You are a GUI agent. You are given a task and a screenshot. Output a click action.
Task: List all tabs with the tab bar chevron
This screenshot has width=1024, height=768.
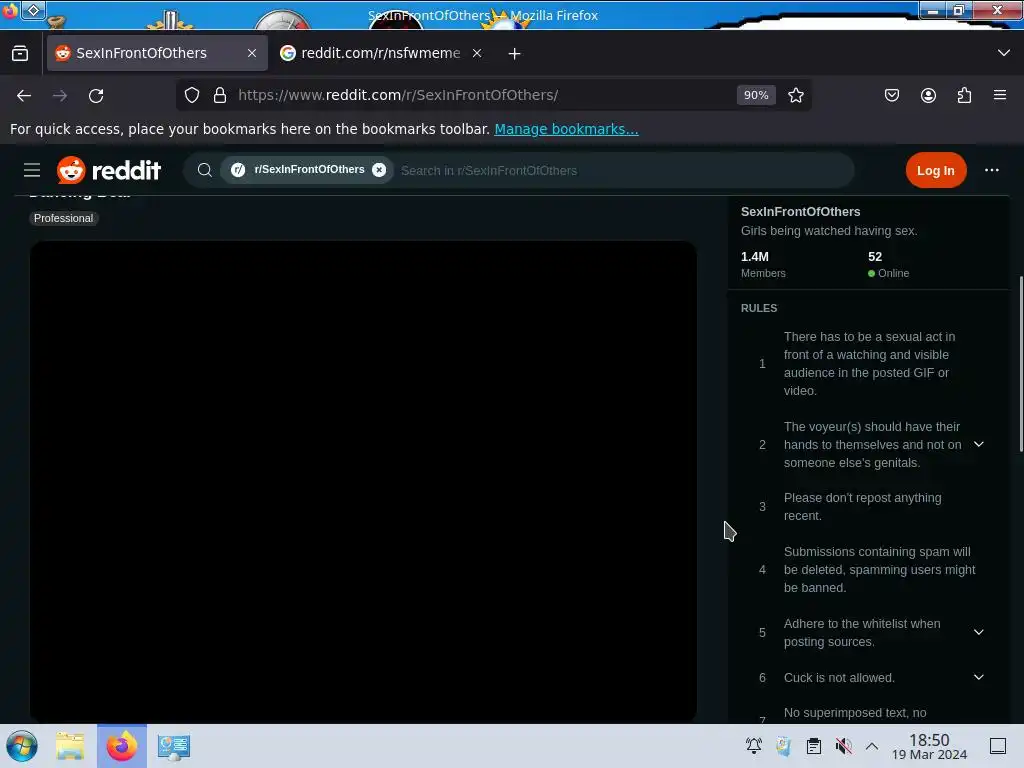click(1004, 53)
